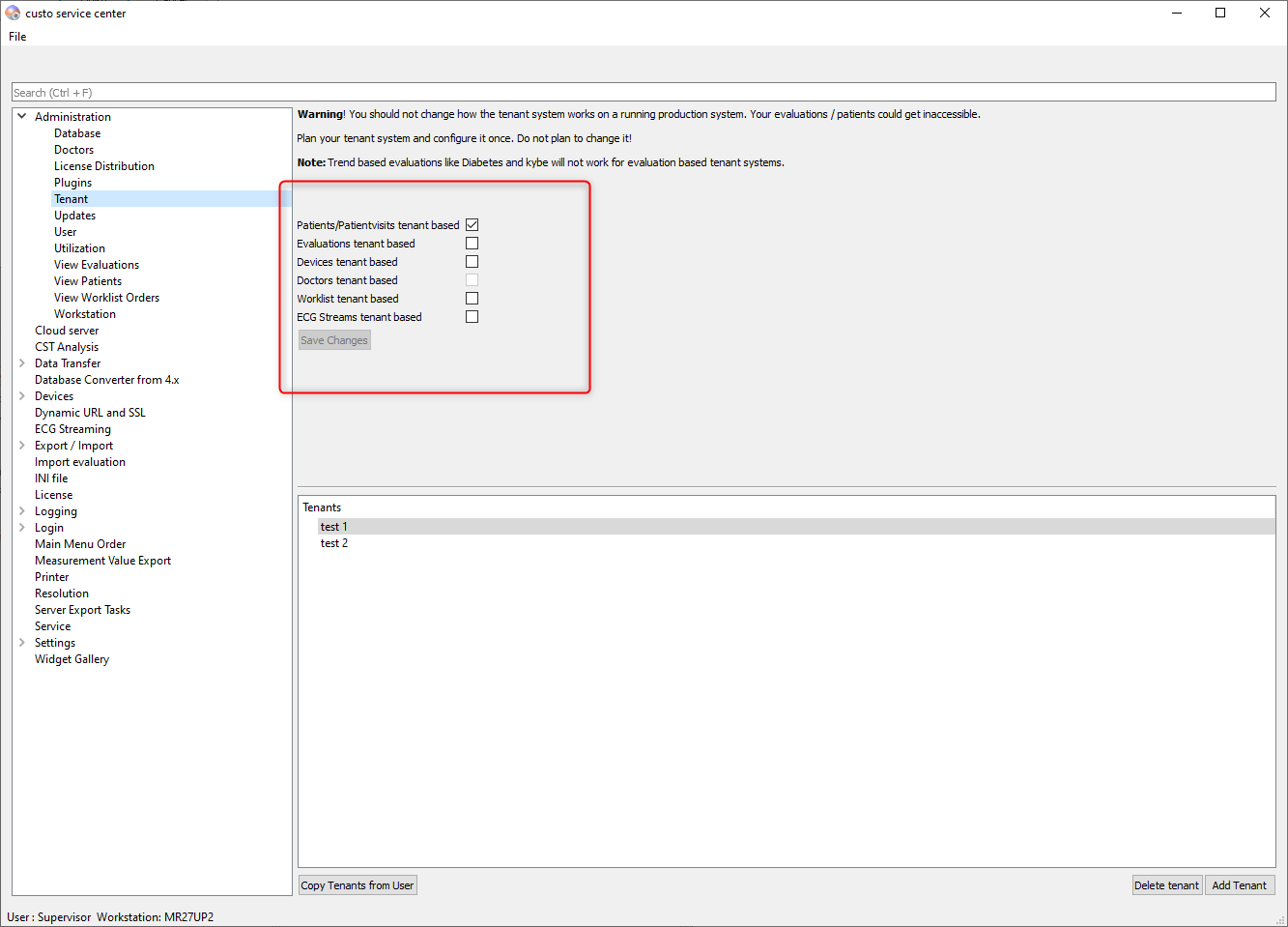
Task: Open the File menu
Action: click(x=17, y=37)
